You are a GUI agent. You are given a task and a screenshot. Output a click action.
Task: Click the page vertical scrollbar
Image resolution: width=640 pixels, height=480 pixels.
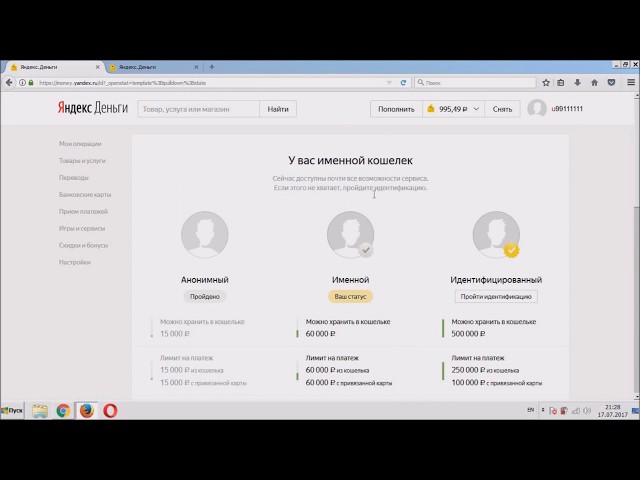pyautogui.click(x=636, y=298)
